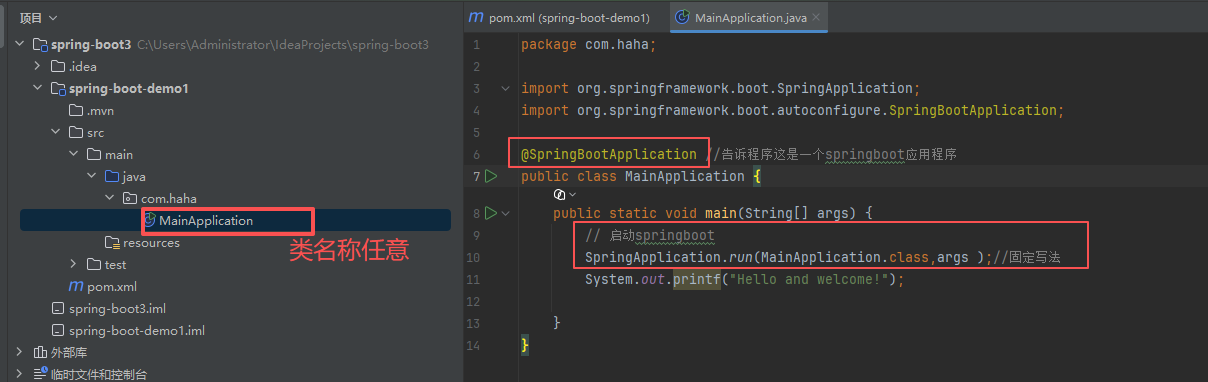Click the MainApplication class icon in tree
Viewport: 1208px width, 382px height.
(x=150, y=220)
